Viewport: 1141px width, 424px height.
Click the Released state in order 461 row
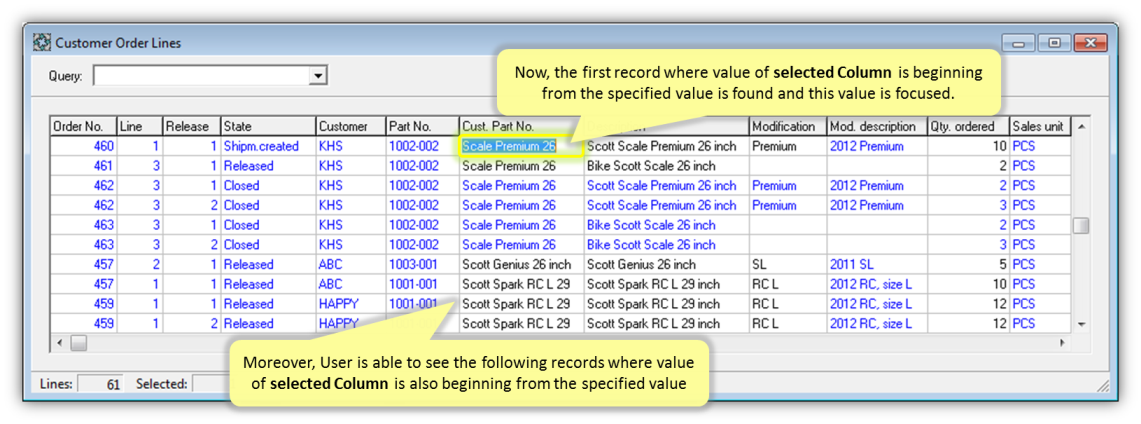(x=268, y=166)
